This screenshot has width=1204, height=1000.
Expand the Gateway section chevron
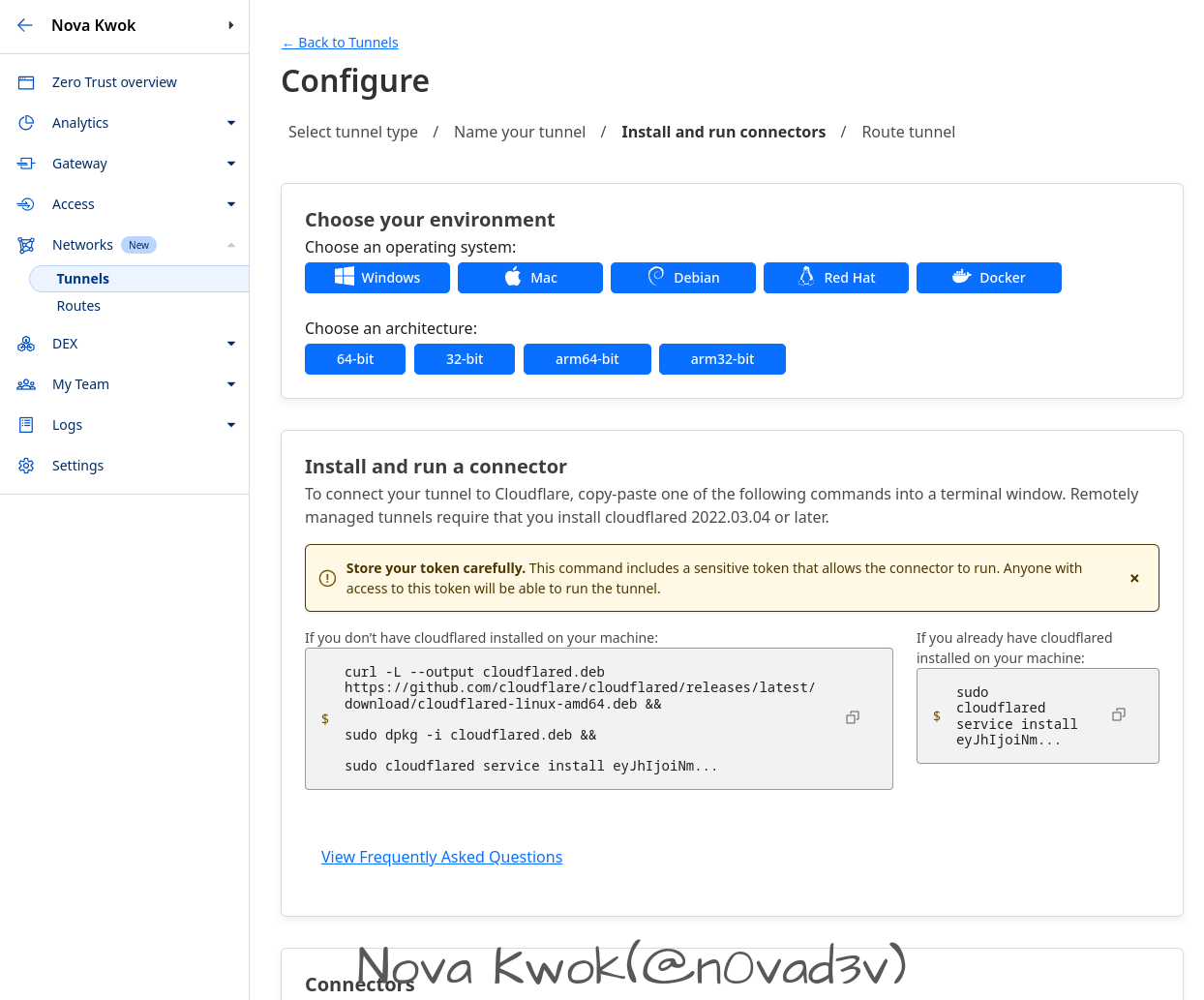[x=231, y=164]
